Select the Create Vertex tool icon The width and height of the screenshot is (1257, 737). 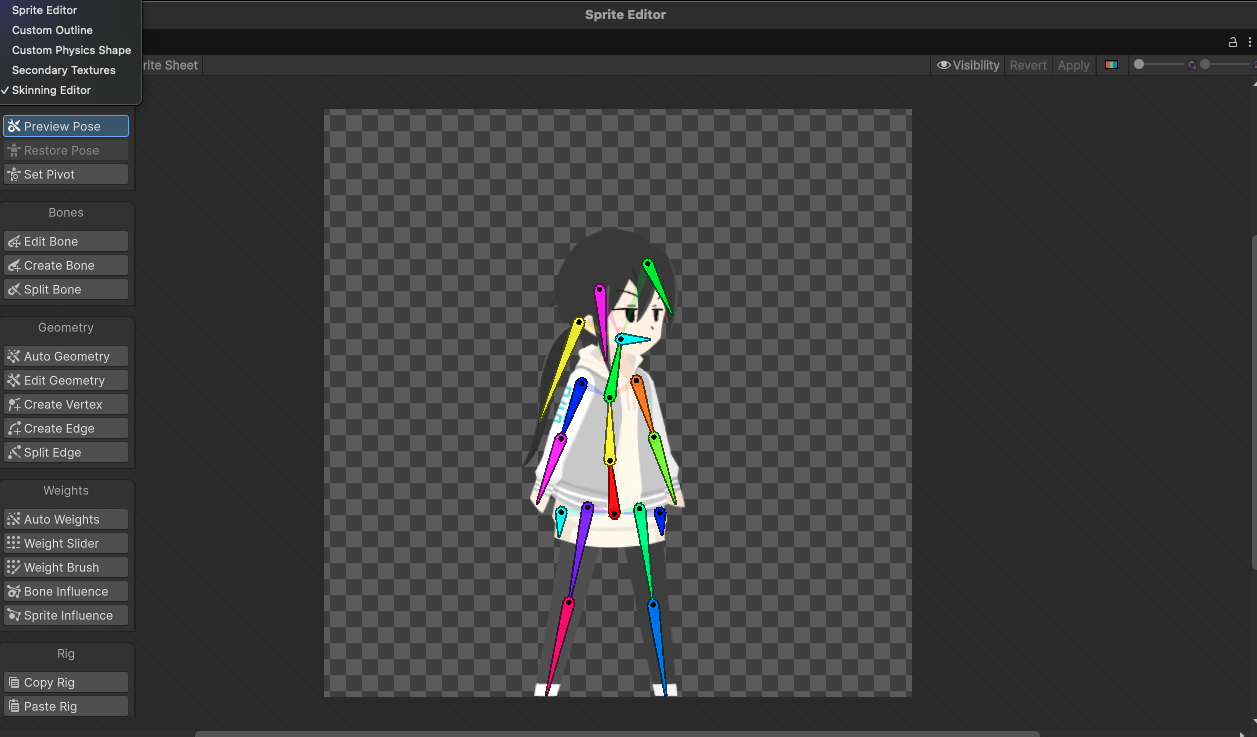pyautogui.click(x=14, y=405)
